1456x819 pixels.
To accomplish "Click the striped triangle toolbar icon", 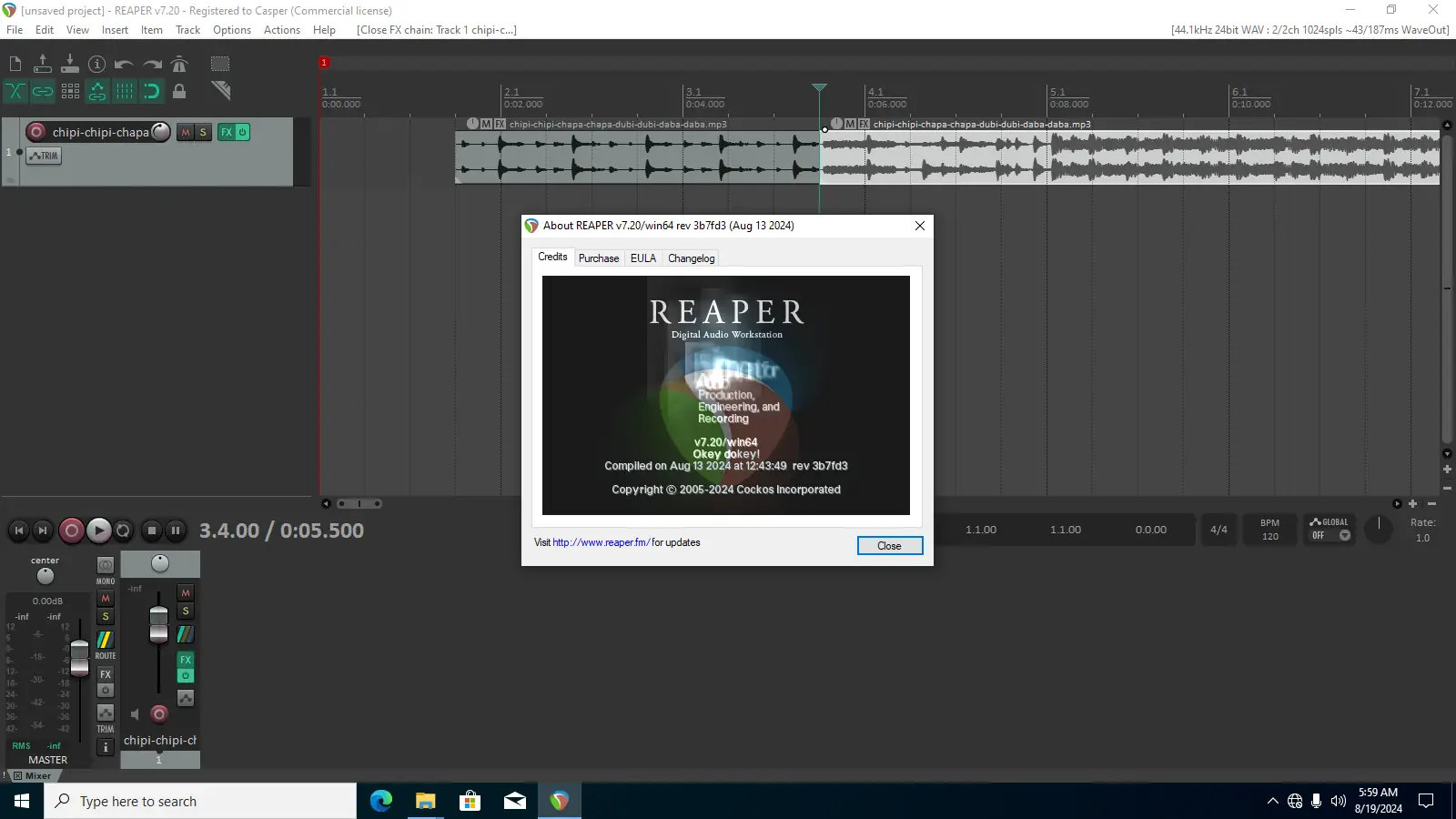I will point(220,90).
